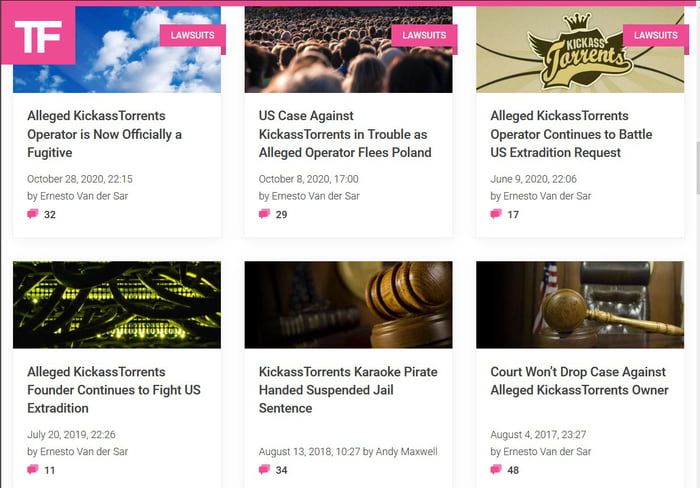Click comment bubble icon beside 17 comments
This screenshot has height=488, width=700.
click(496, 214)
